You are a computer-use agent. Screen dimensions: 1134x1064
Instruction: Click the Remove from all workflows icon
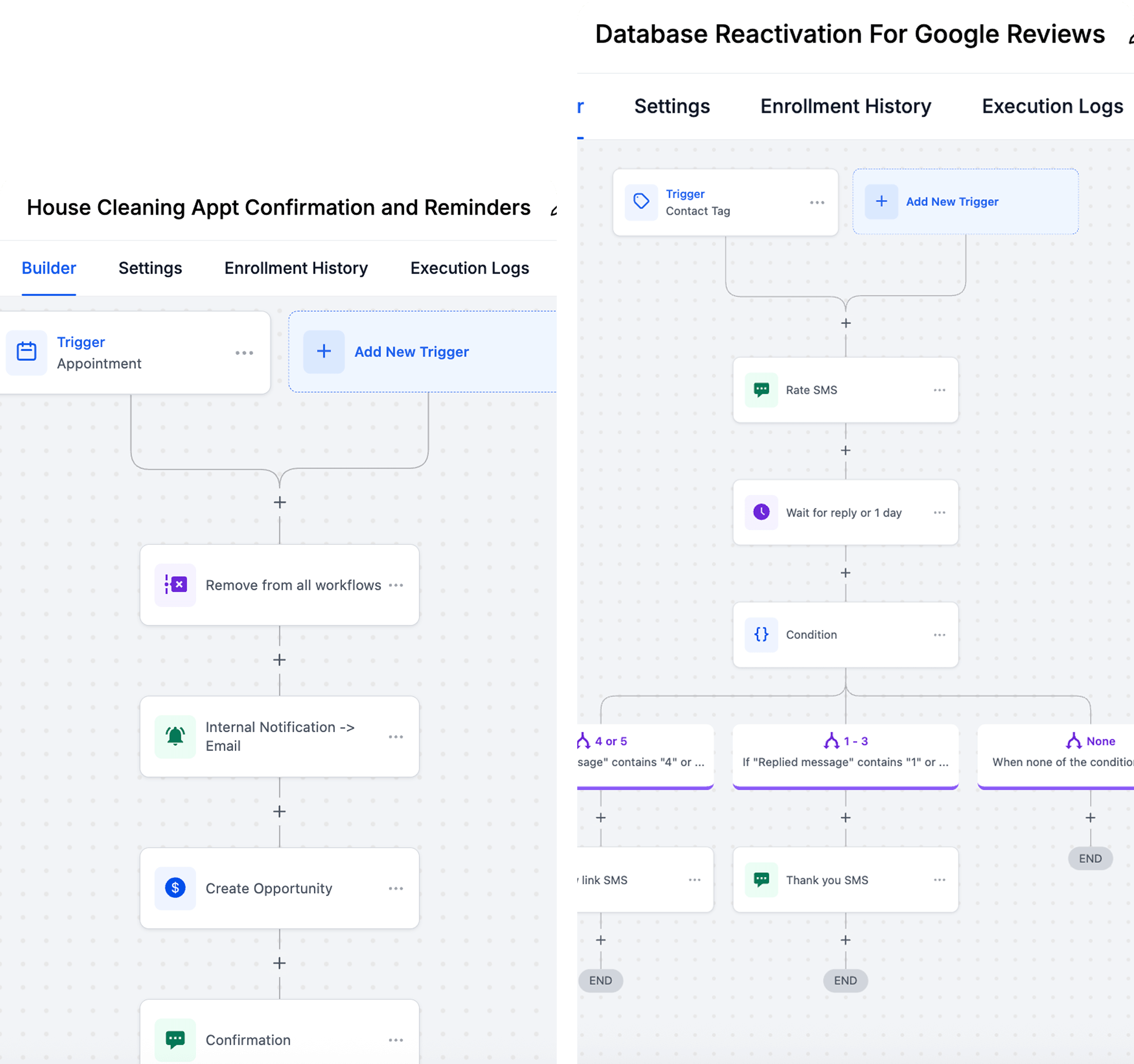(x=175, y=584)
